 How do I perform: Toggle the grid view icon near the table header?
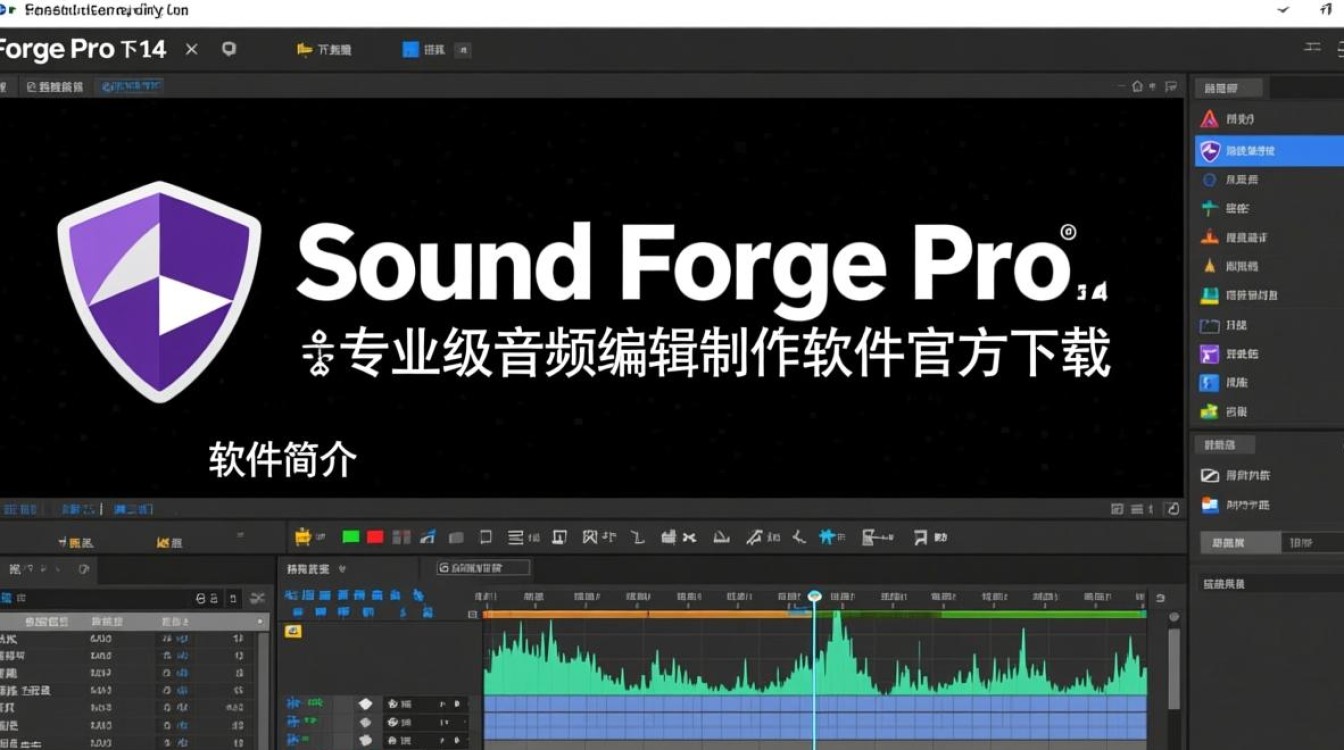233,598
